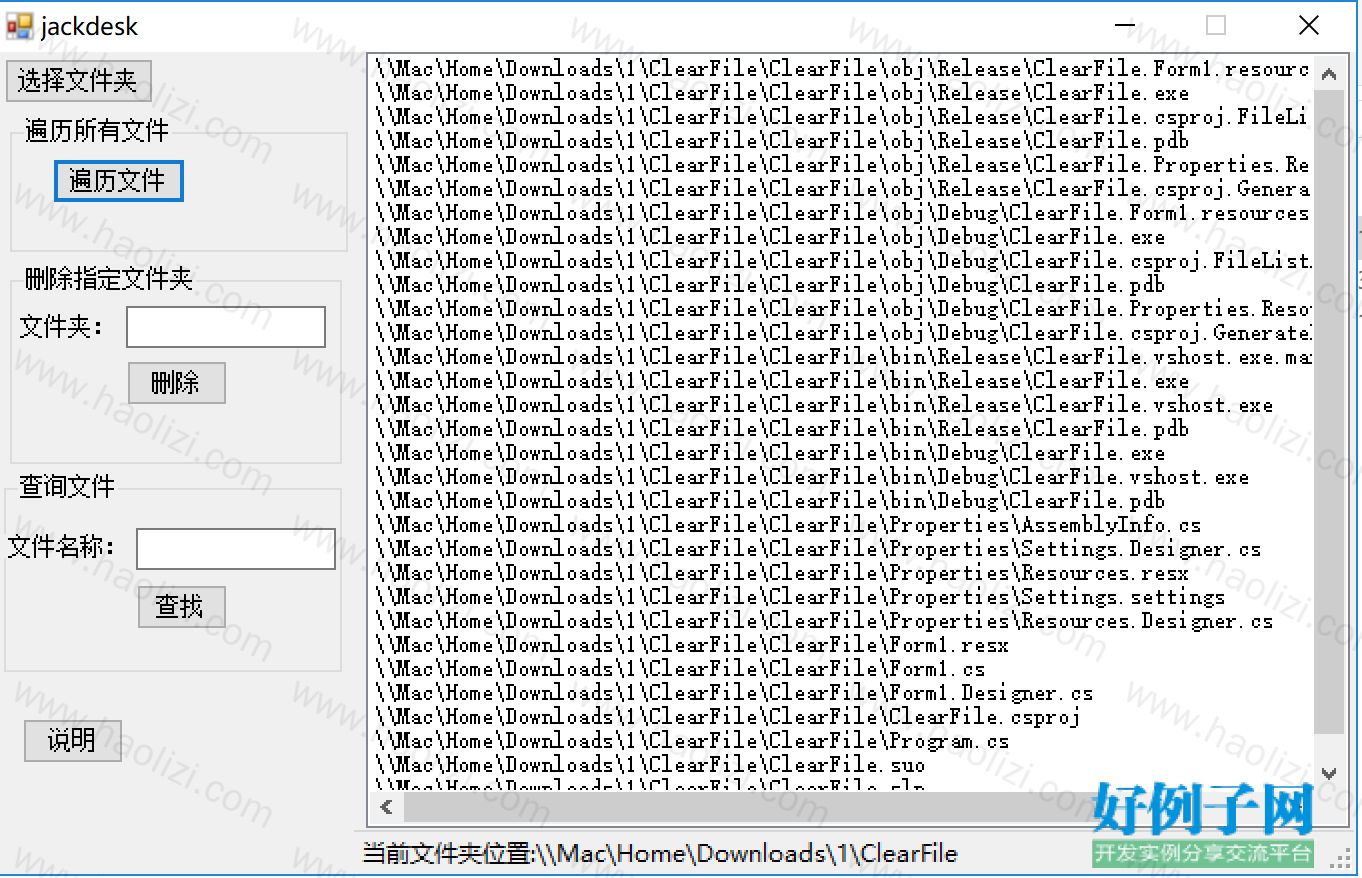The height and width of the screenshot is (878, 1362).
Task: Select the ClearFile\ClearFile.suo line
Action: pyautogui.click(x=651, y=765)
